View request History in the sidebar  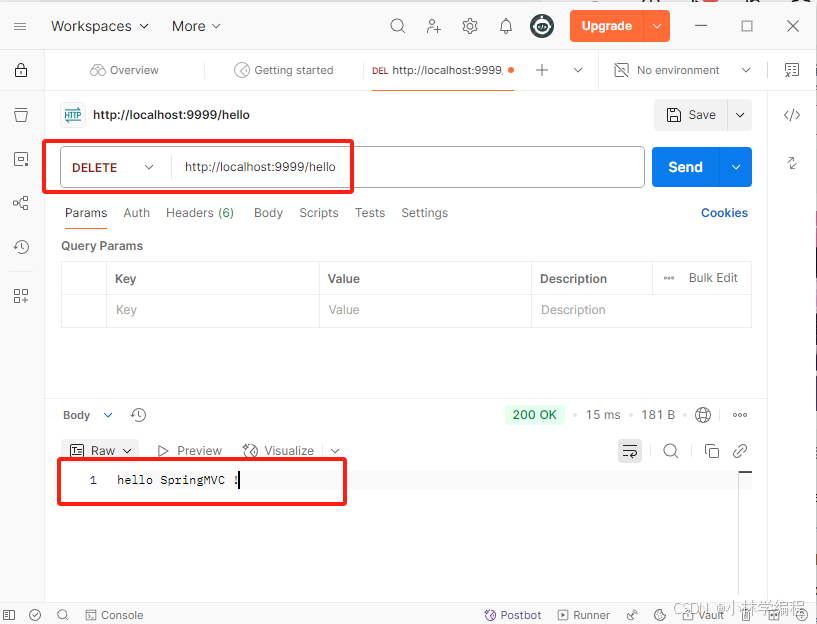click(x=20, y=247)
